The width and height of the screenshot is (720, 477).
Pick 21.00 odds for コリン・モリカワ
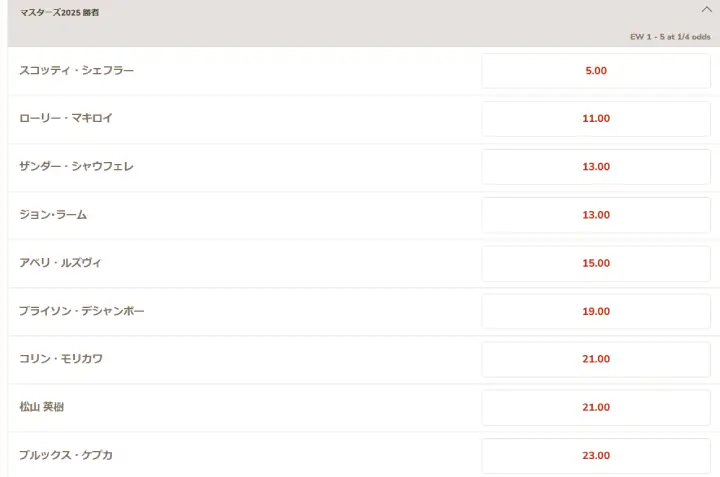point(596,359)
